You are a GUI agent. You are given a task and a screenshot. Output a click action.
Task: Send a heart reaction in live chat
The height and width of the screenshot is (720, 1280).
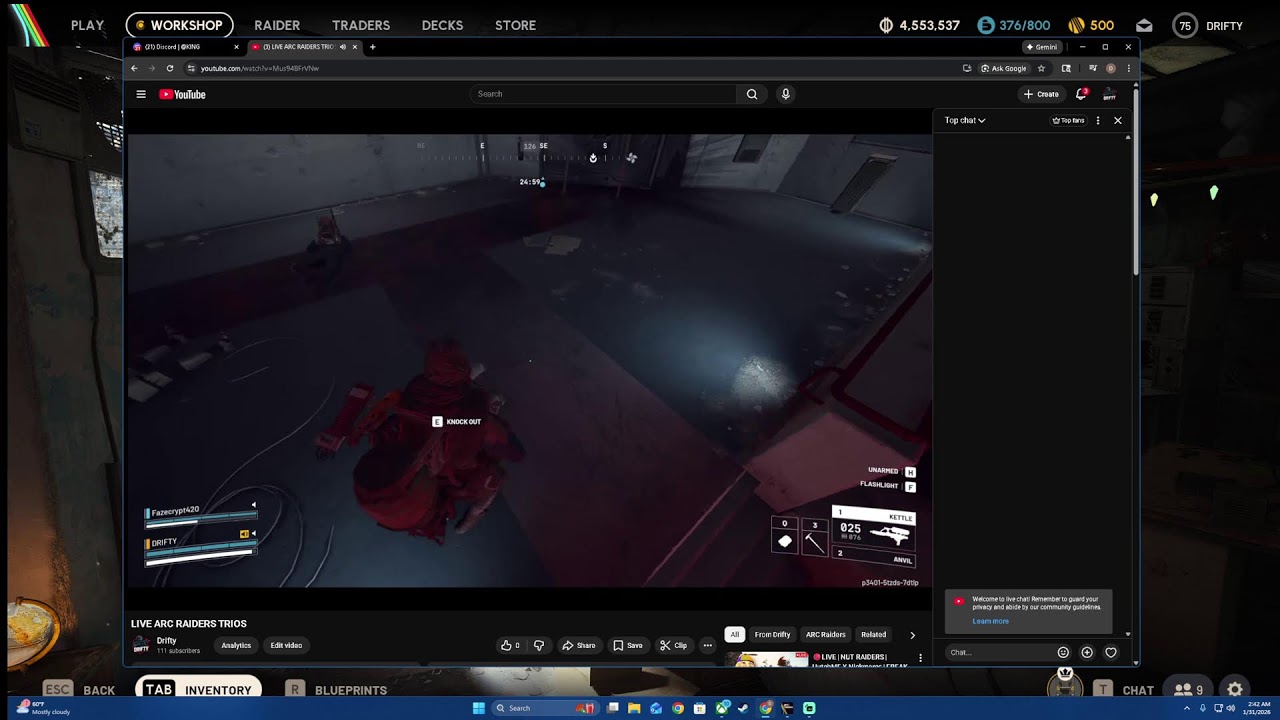(1111, 652)
